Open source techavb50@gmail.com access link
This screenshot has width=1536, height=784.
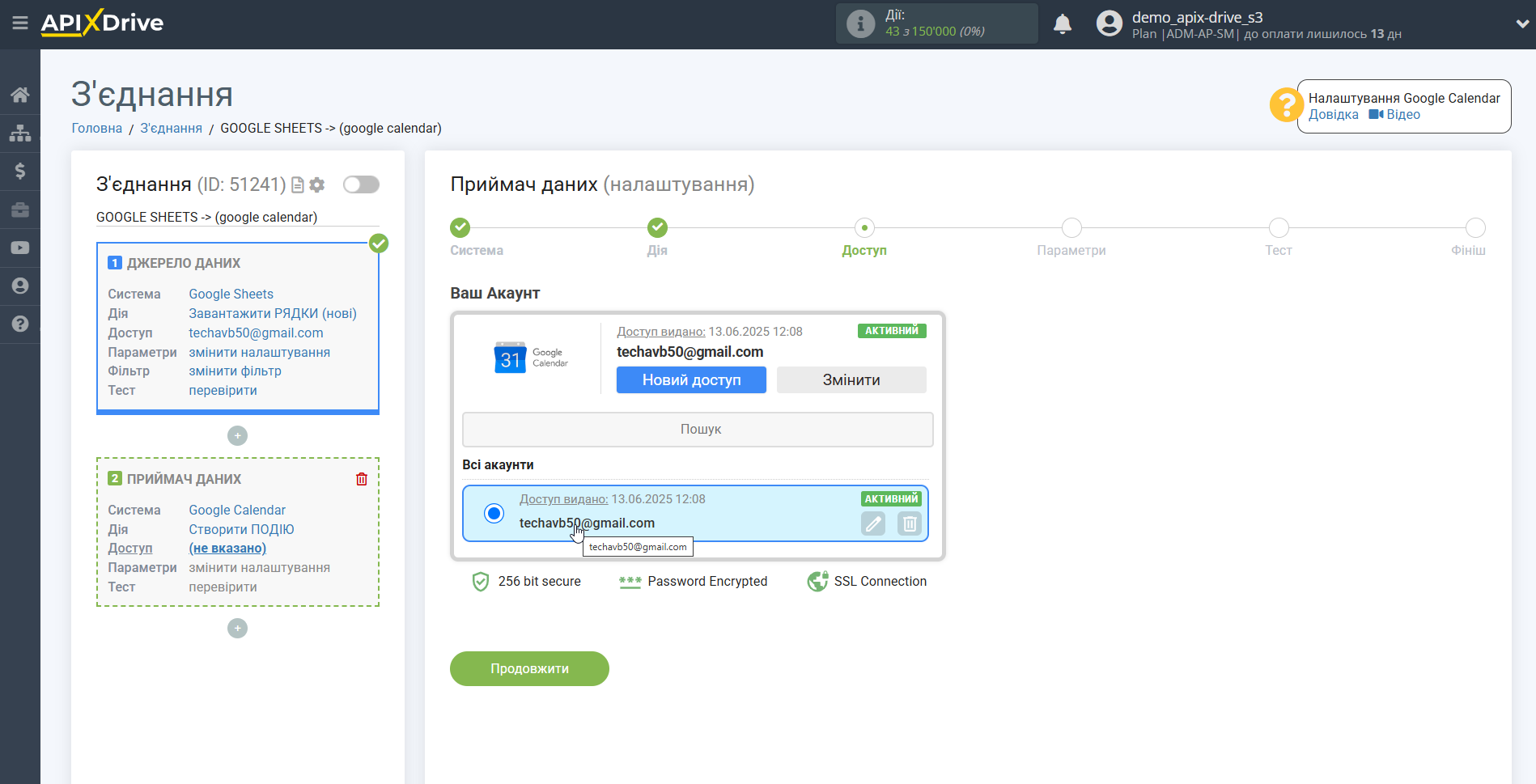pyautogui.click(x=256, y=333)
